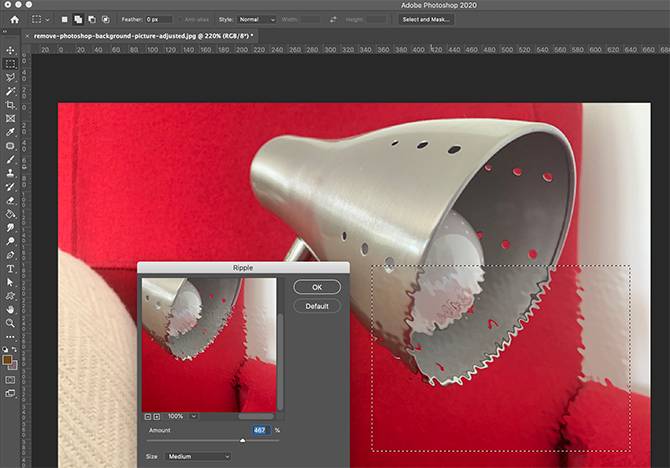Select the Type tool
The image size is (670, 468).
11,269
